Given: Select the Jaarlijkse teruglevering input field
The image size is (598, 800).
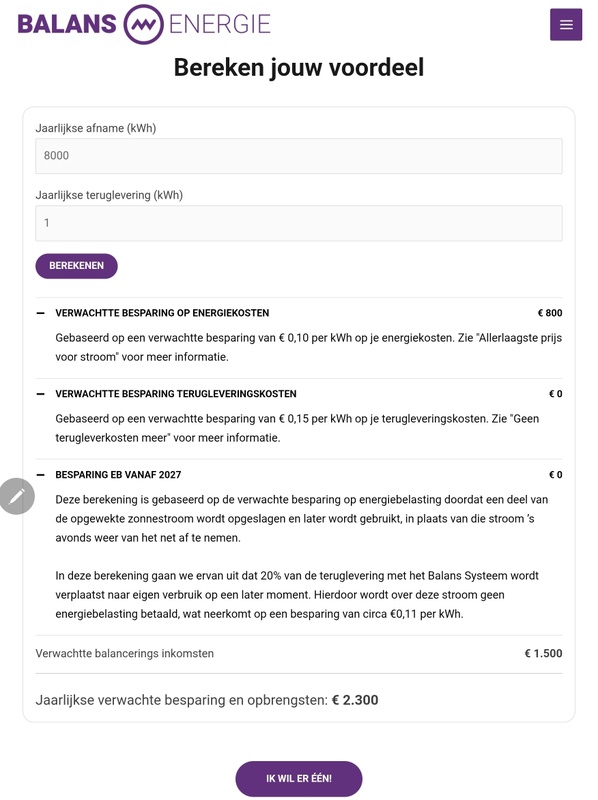Looking at the screenshot, I should point(299,224).
